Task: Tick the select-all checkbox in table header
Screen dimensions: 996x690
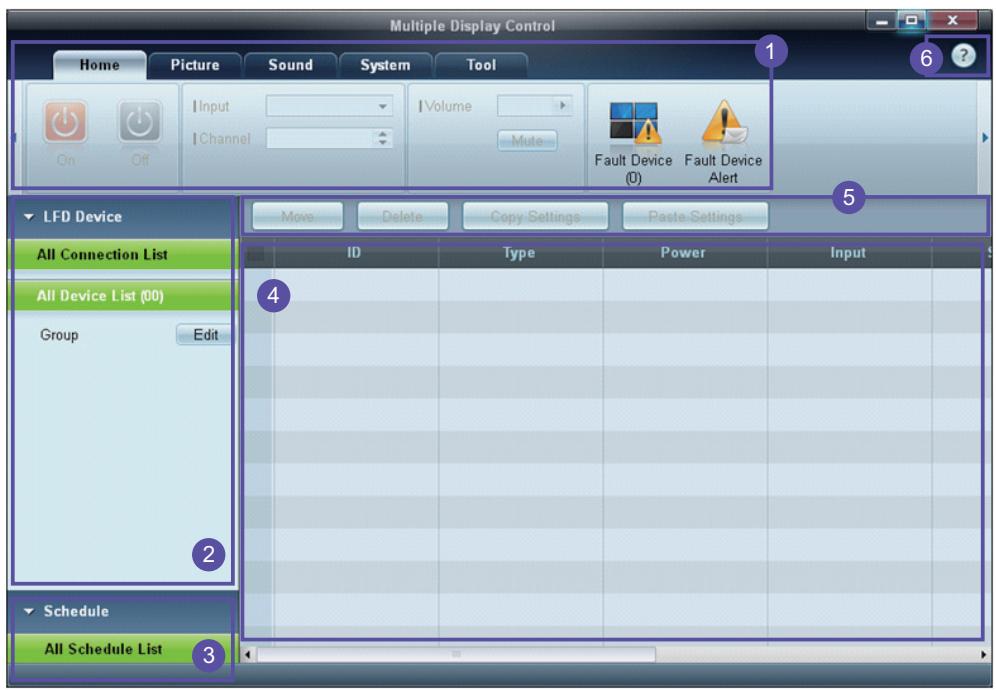Action: point(255,254)
